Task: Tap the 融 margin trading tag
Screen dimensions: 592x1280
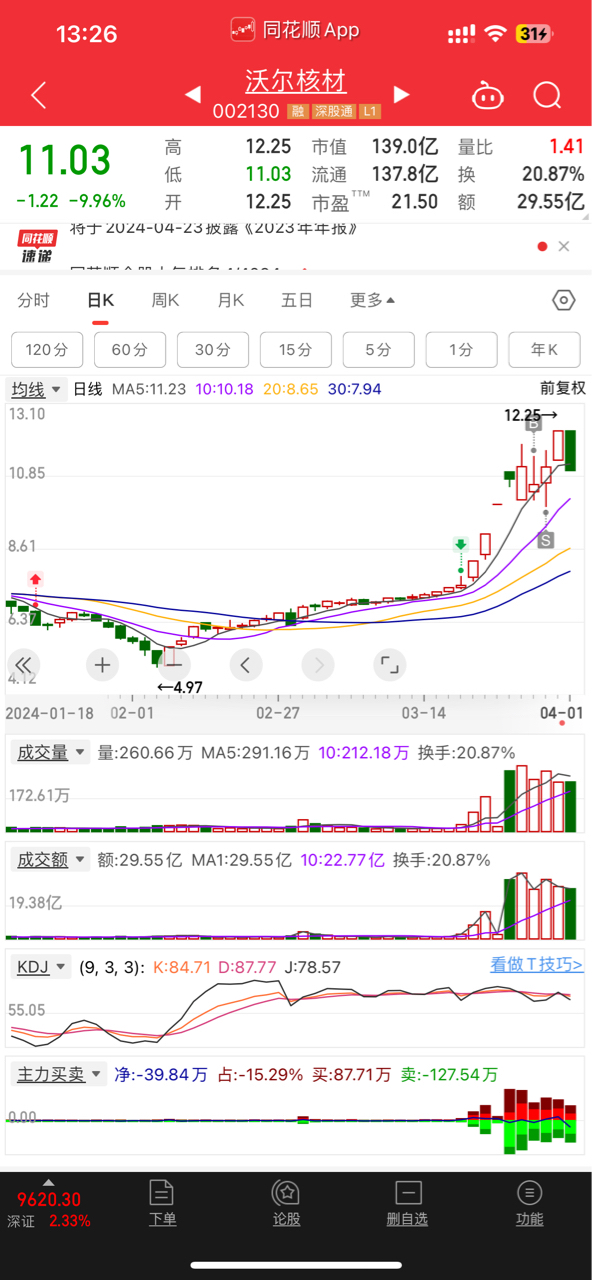Action: click(x=297, y=111)
